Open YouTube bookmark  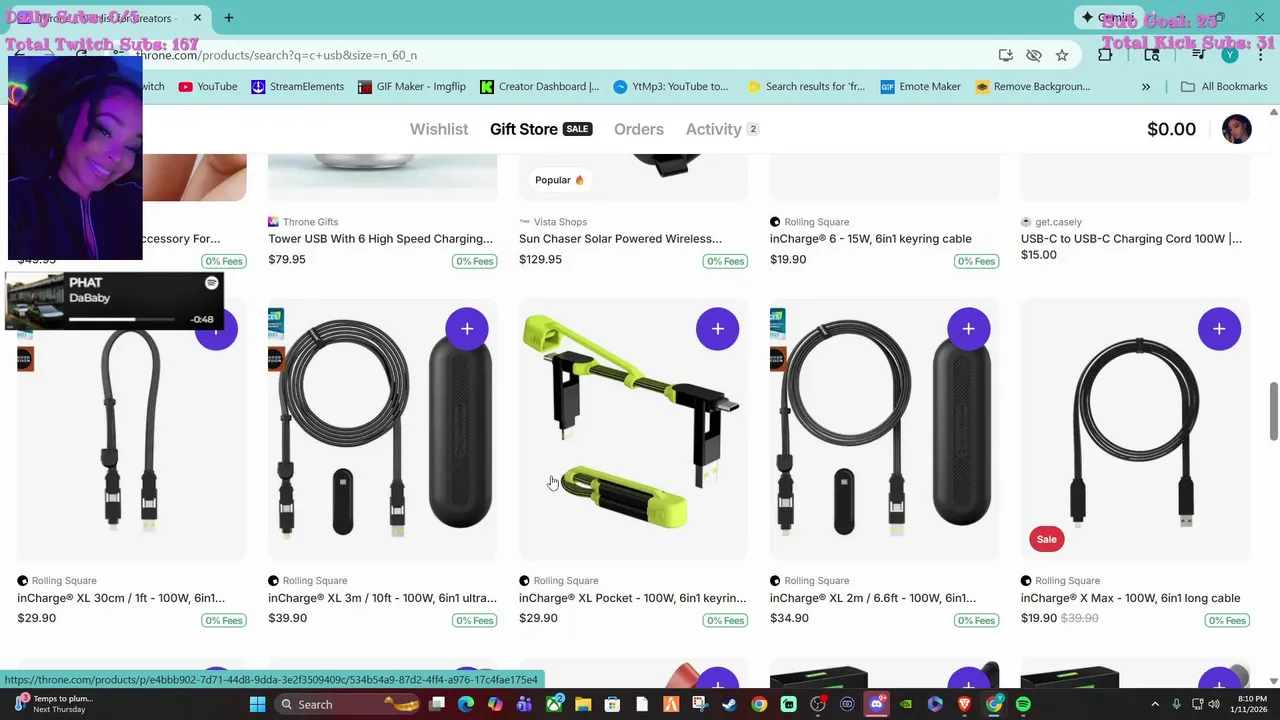[x=208, y=87]
